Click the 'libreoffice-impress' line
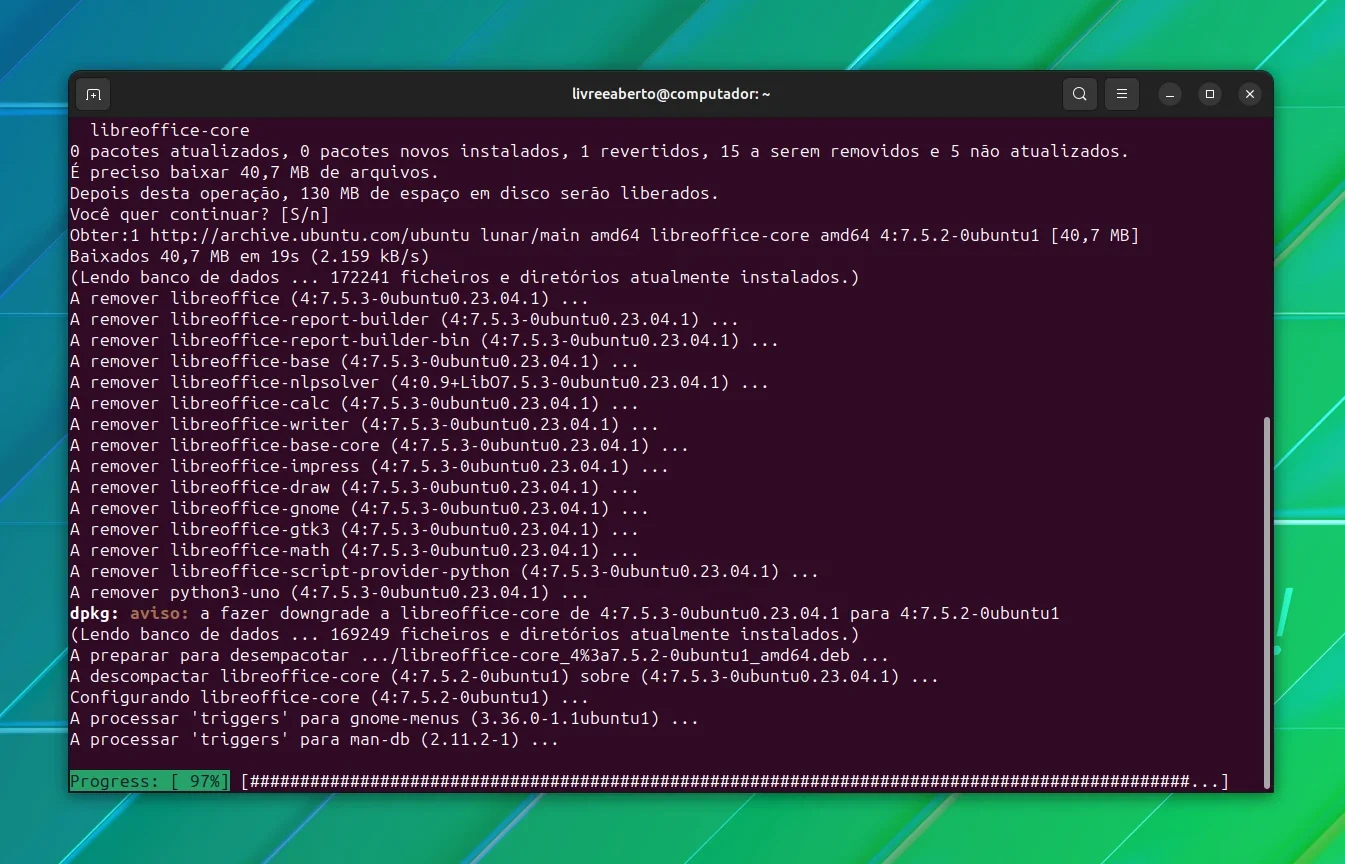The width and height of the screenshot is (1345, 864). [x=370, y=466]
